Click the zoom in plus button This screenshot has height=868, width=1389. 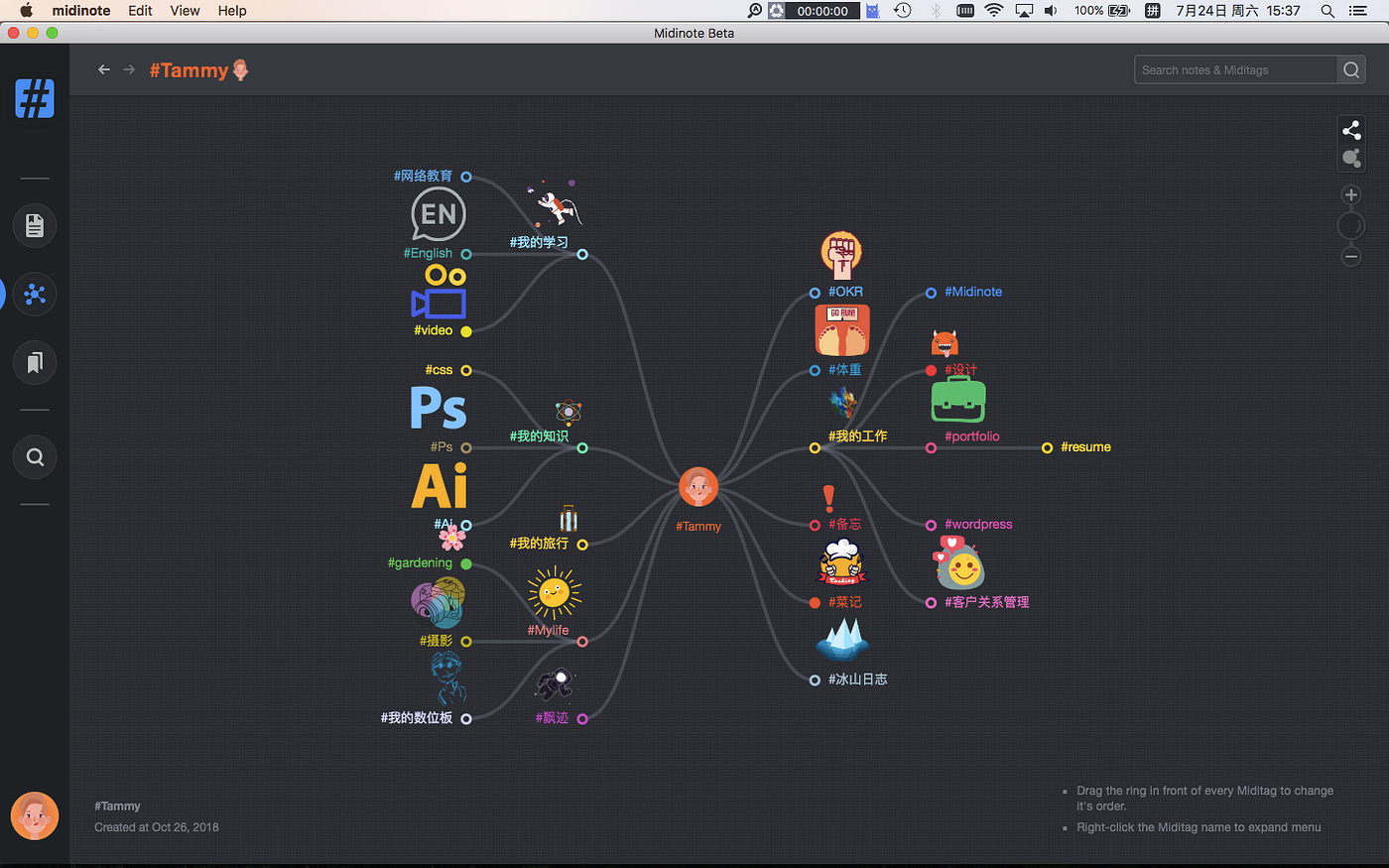[1351, 195]
